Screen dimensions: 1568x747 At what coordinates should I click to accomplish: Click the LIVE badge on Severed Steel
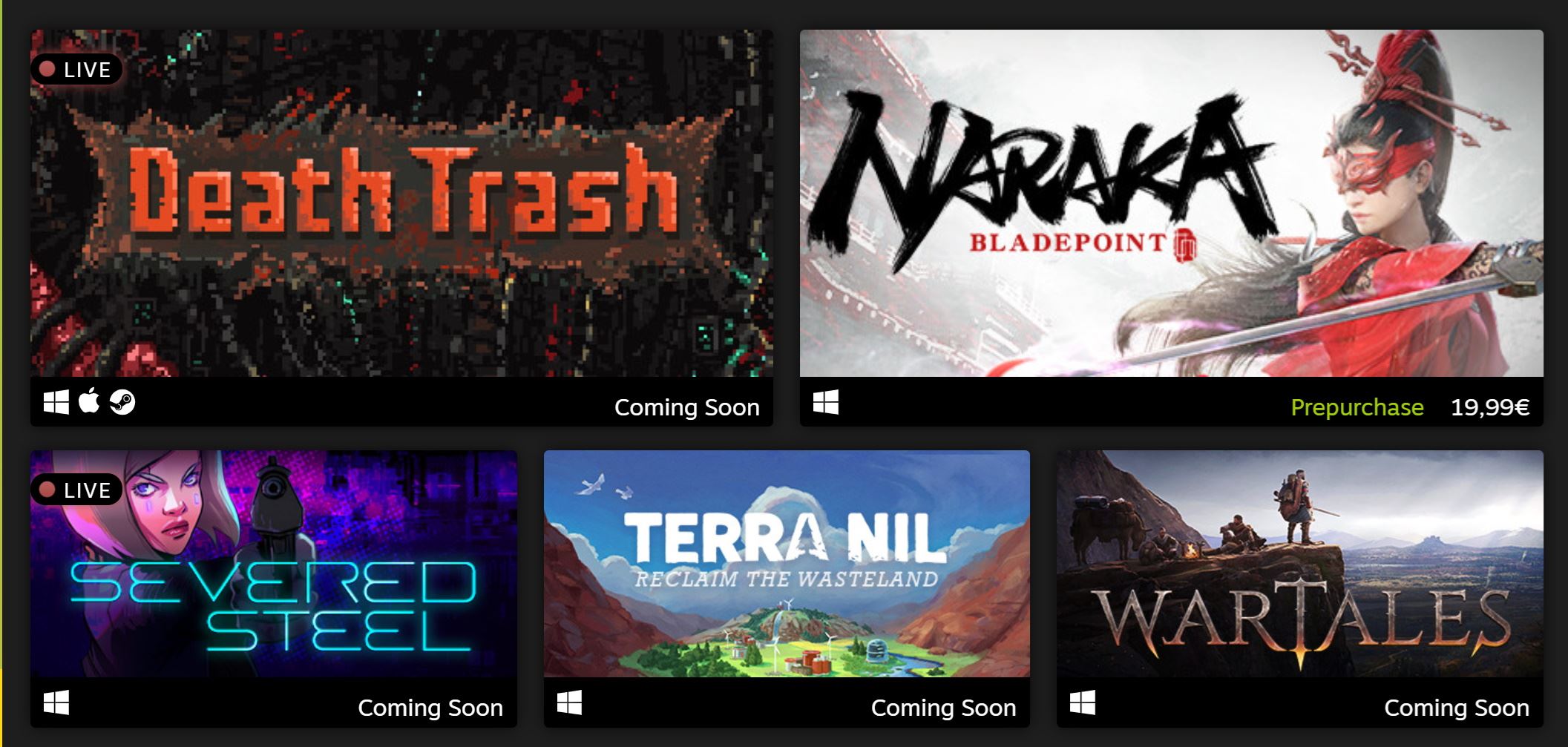tap(76, 490)
